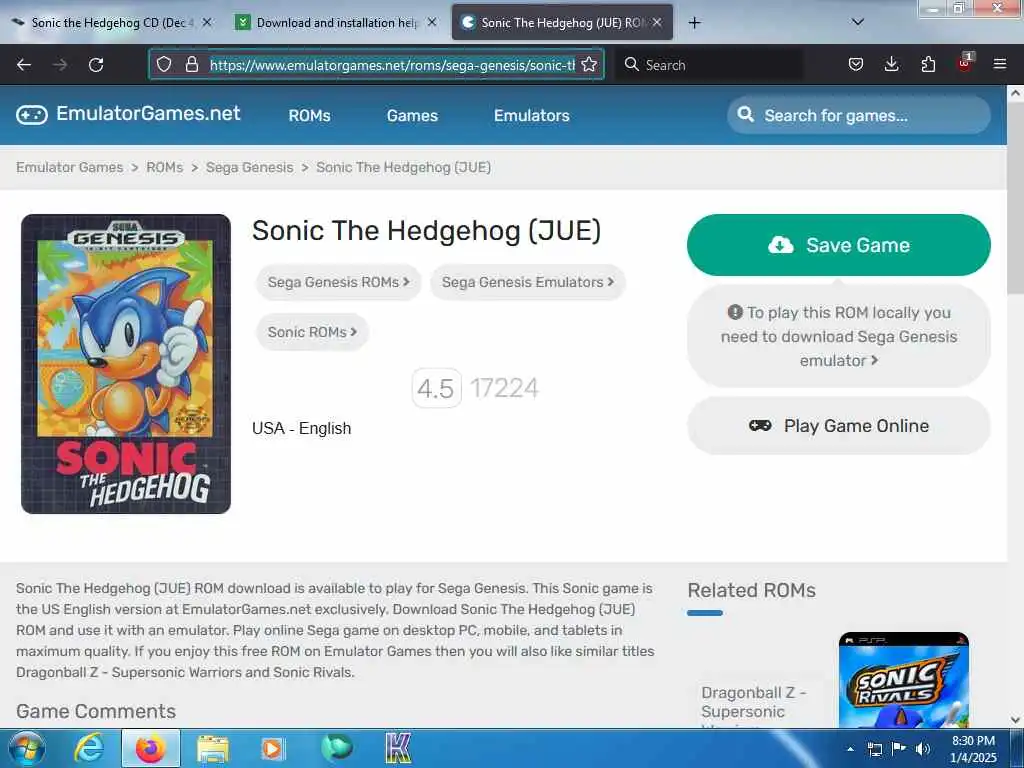
Task: Close the Download and installation help tab
Action: point(432,22)
